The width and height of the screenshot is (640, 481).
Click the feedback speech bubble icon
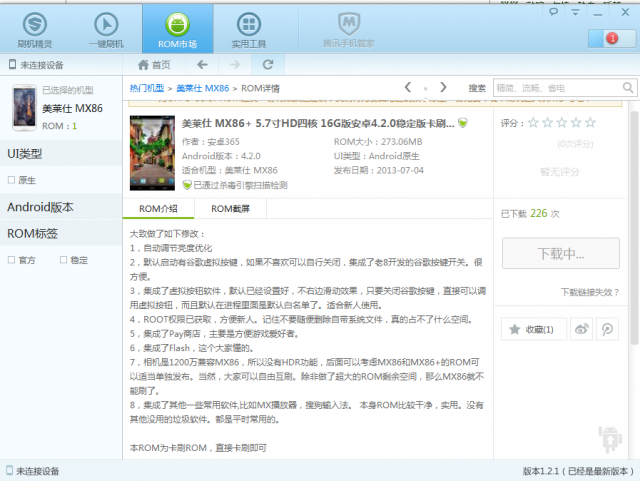pyautogui.click(x=553, y=12)
